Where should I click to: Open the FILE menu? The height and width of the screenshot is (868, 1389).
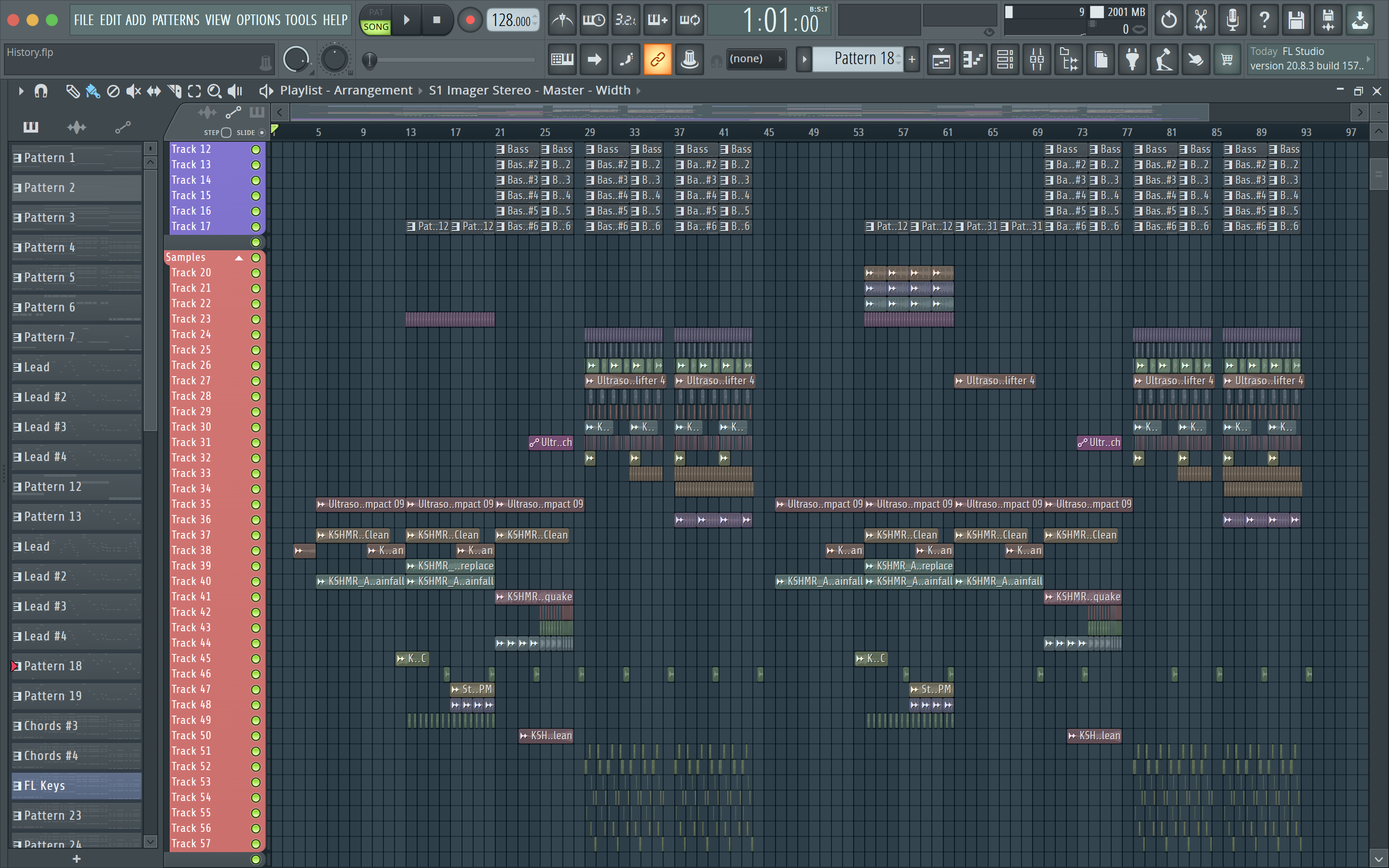pyautogui.click(x=83, y=20)
